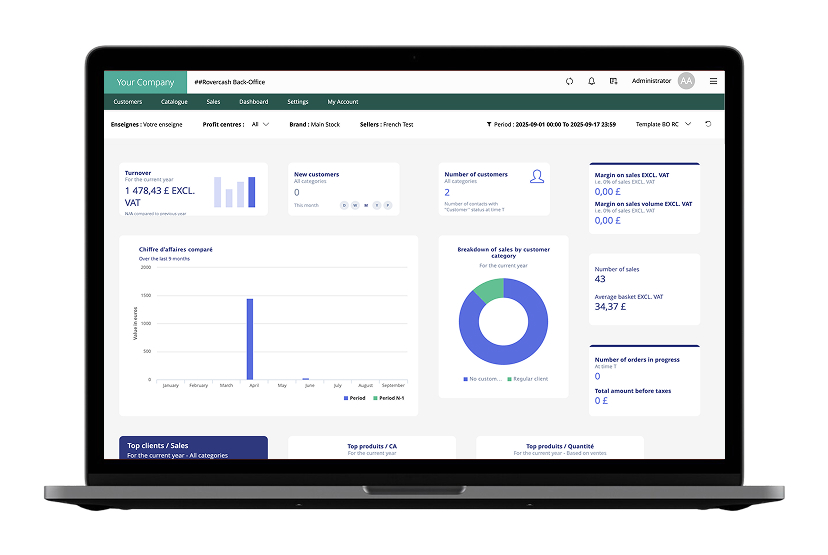Screen dimensions: 828x555
Task: Click the Administrator AA avatar
Action: [x=686, y=82]
